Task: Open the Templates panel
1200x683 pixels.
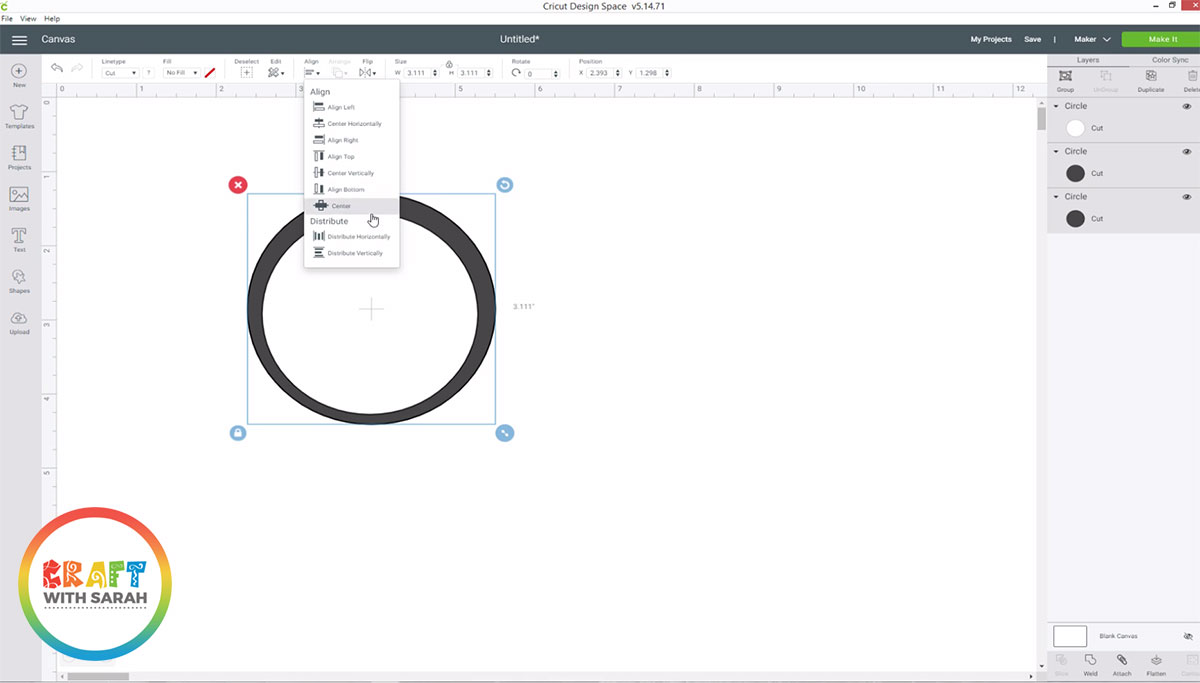Action: (19, 117)
